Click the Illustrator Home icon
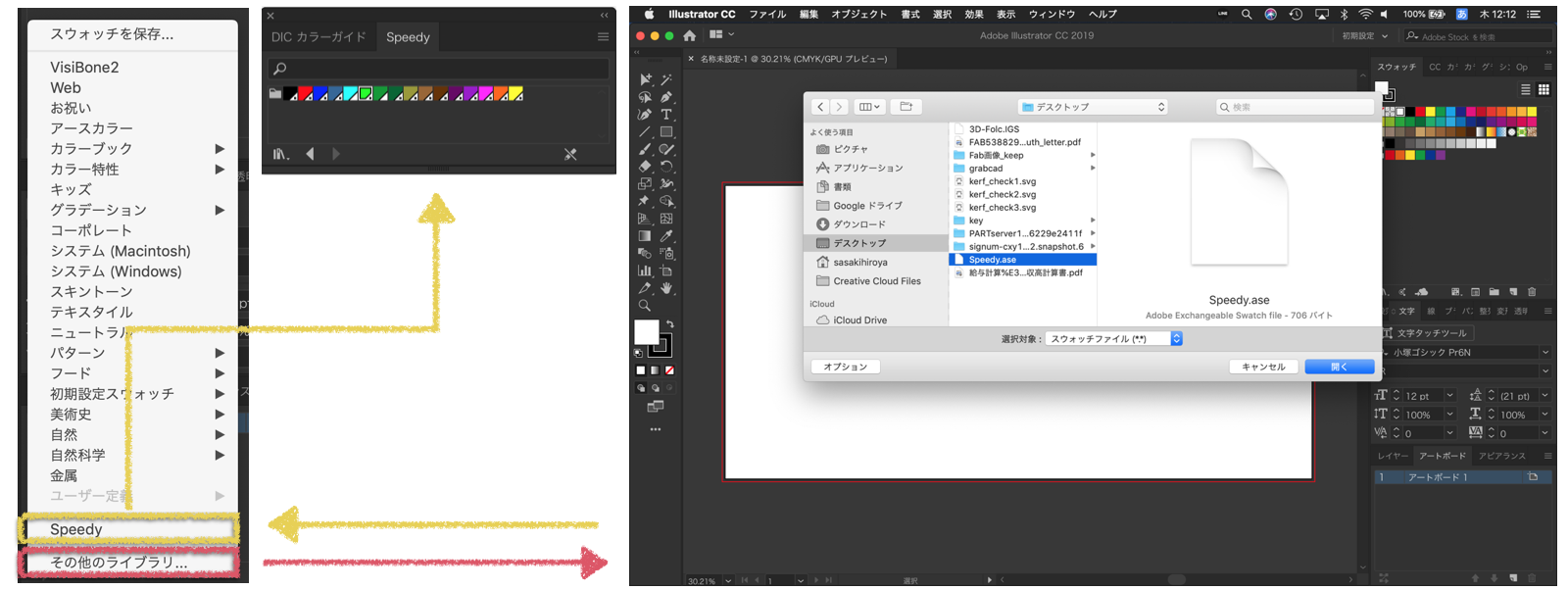This screenshot has height=590, width=1568. pos(689,35)
